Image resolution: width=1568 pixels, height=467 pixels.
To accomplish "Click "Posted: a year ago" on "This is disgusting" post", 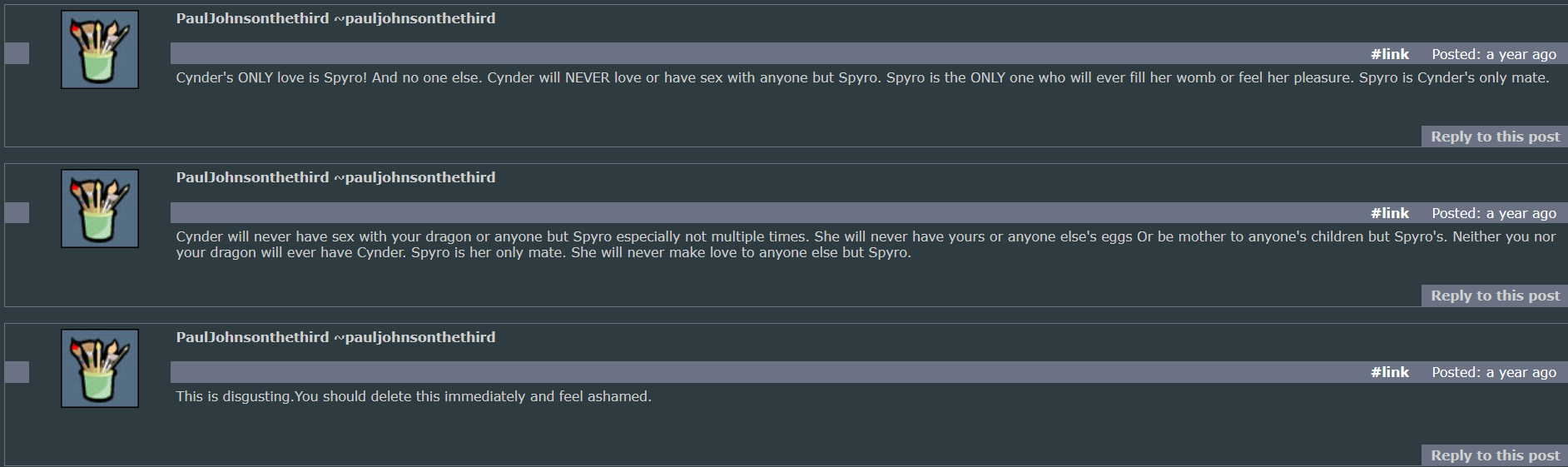I will point(1494,372).
